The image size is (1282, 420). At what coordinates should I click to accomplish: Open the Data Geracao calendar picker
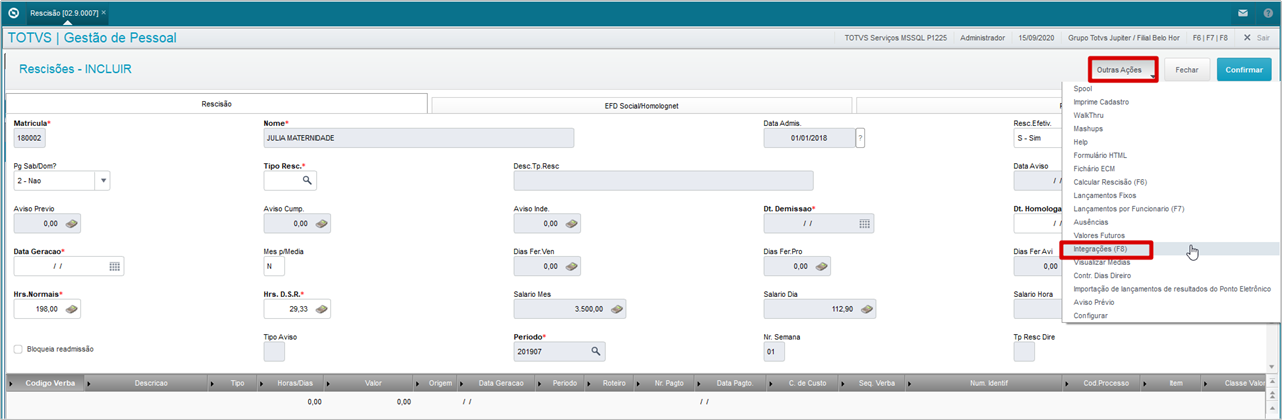click(x=115, y=266)
